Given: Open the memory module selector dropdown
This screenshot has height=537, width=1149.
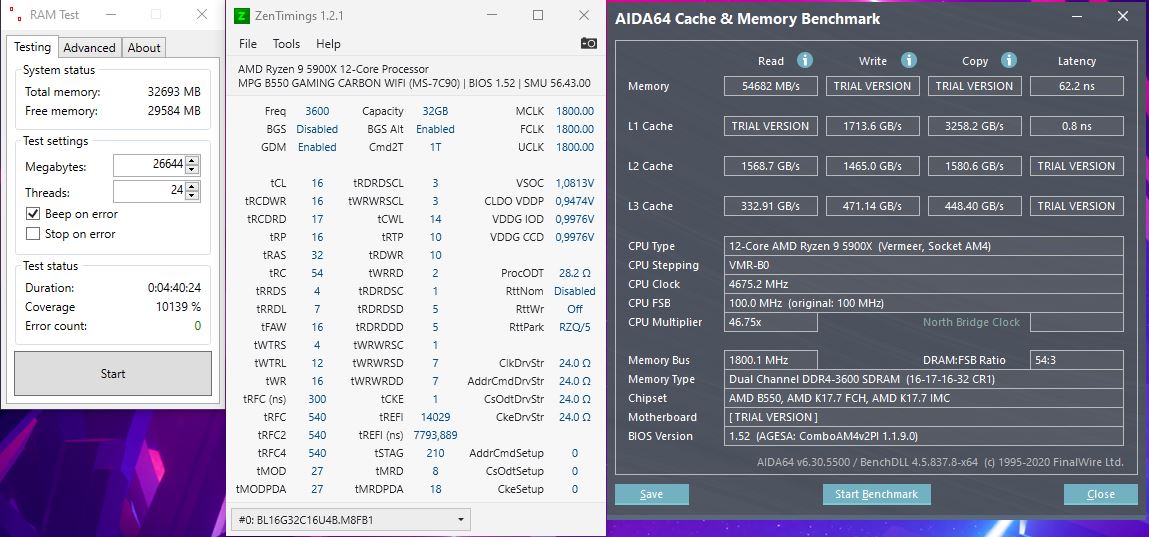Looking at the screenshot, I should tap(350, 520).
